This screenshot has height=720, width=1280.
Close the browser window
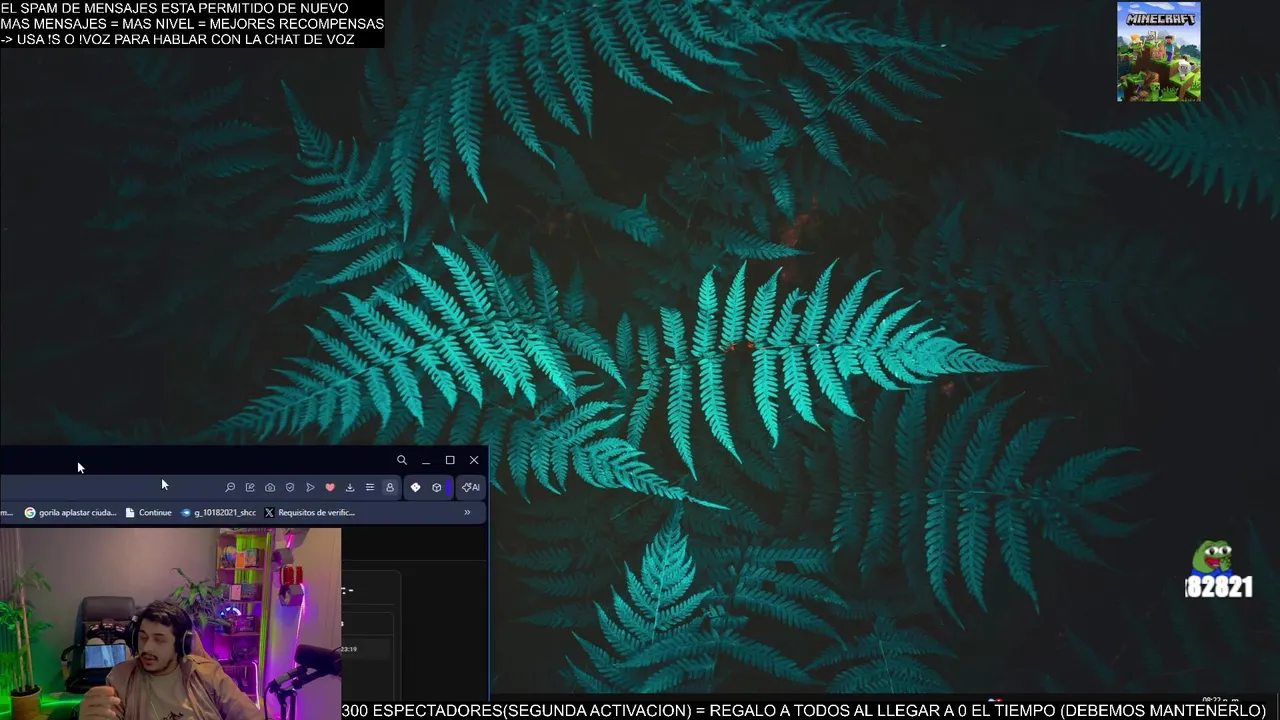tap(474, 460)
